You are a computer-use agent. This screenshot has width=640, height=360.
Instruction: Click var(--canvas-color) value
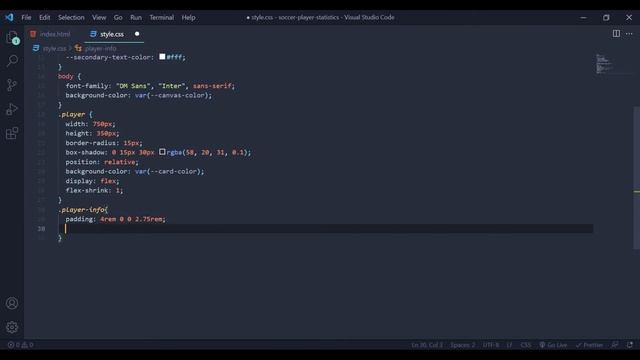tap(172, 96)
